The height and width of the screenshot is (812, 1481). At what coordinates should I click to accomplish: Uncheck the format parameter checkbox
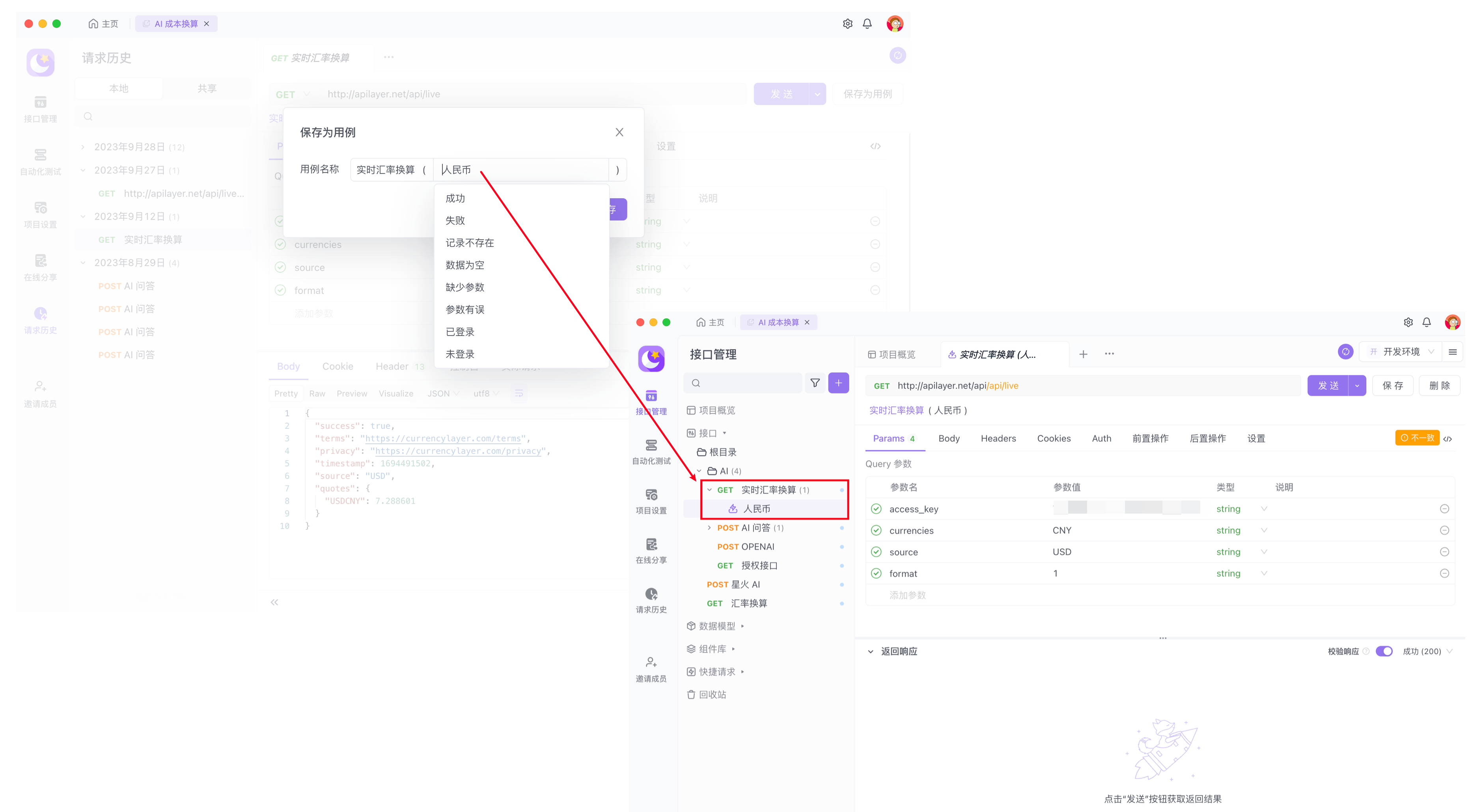pos(876,574)
